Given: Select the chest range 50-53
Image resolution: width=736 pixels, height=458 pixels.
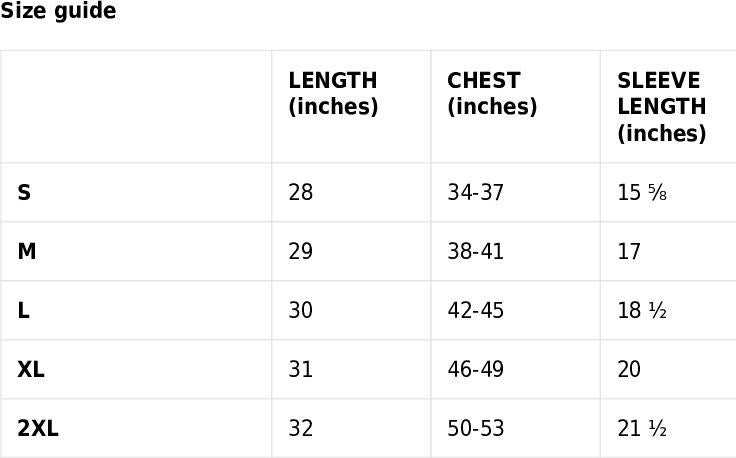Looking at the screenshot, I should [475, 428].
